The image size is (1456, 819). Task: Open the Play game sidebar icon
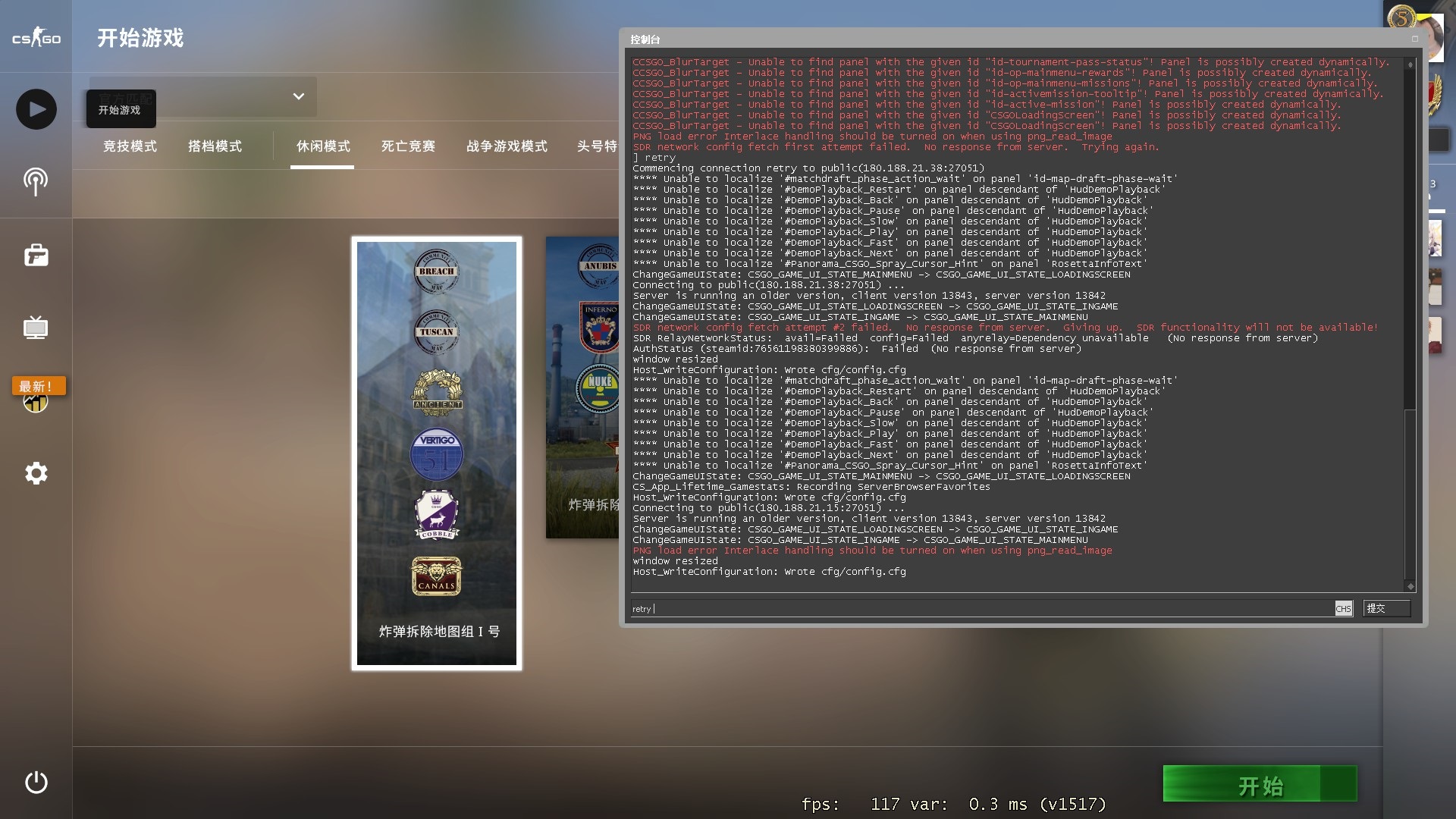pyautogui.click(x=36, y=109)
